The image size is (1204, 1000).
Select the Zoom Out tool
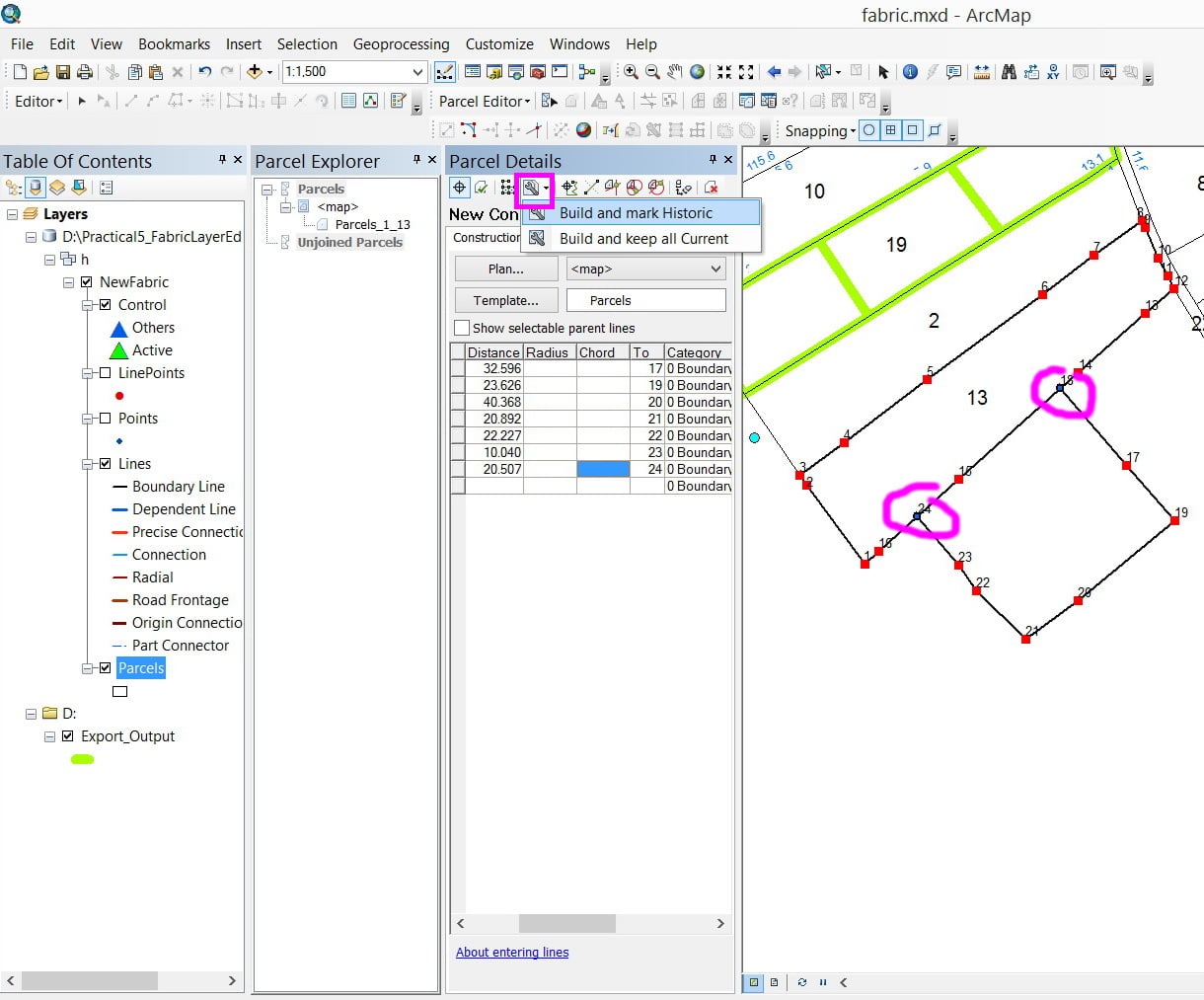652,72
